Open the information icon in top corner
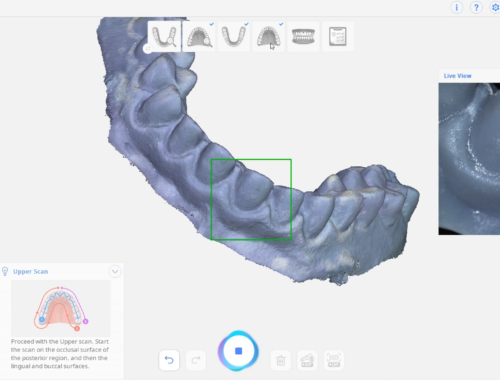Screen dimensions: 500x380 (457, 7)
